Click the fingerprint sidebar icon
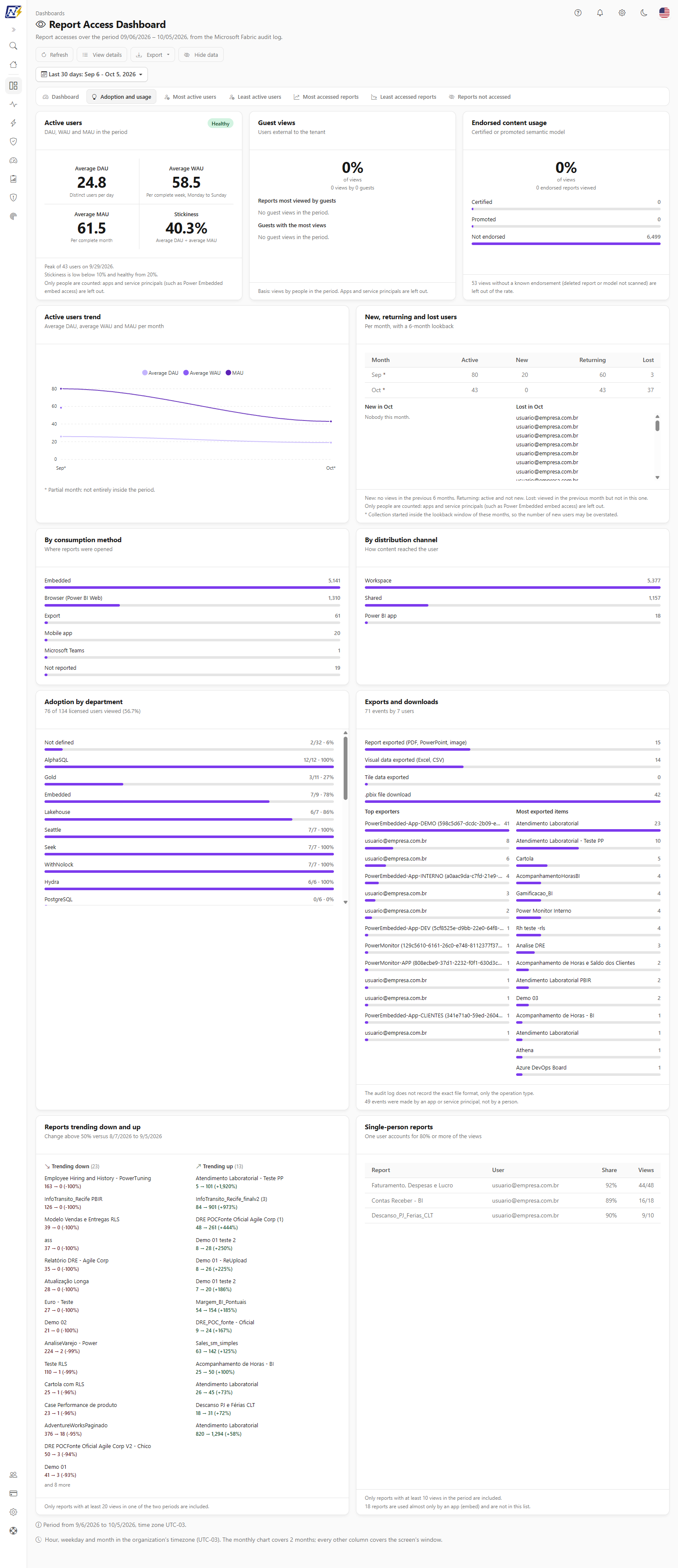Screen dimensions: 678x1568 [14, 217]
